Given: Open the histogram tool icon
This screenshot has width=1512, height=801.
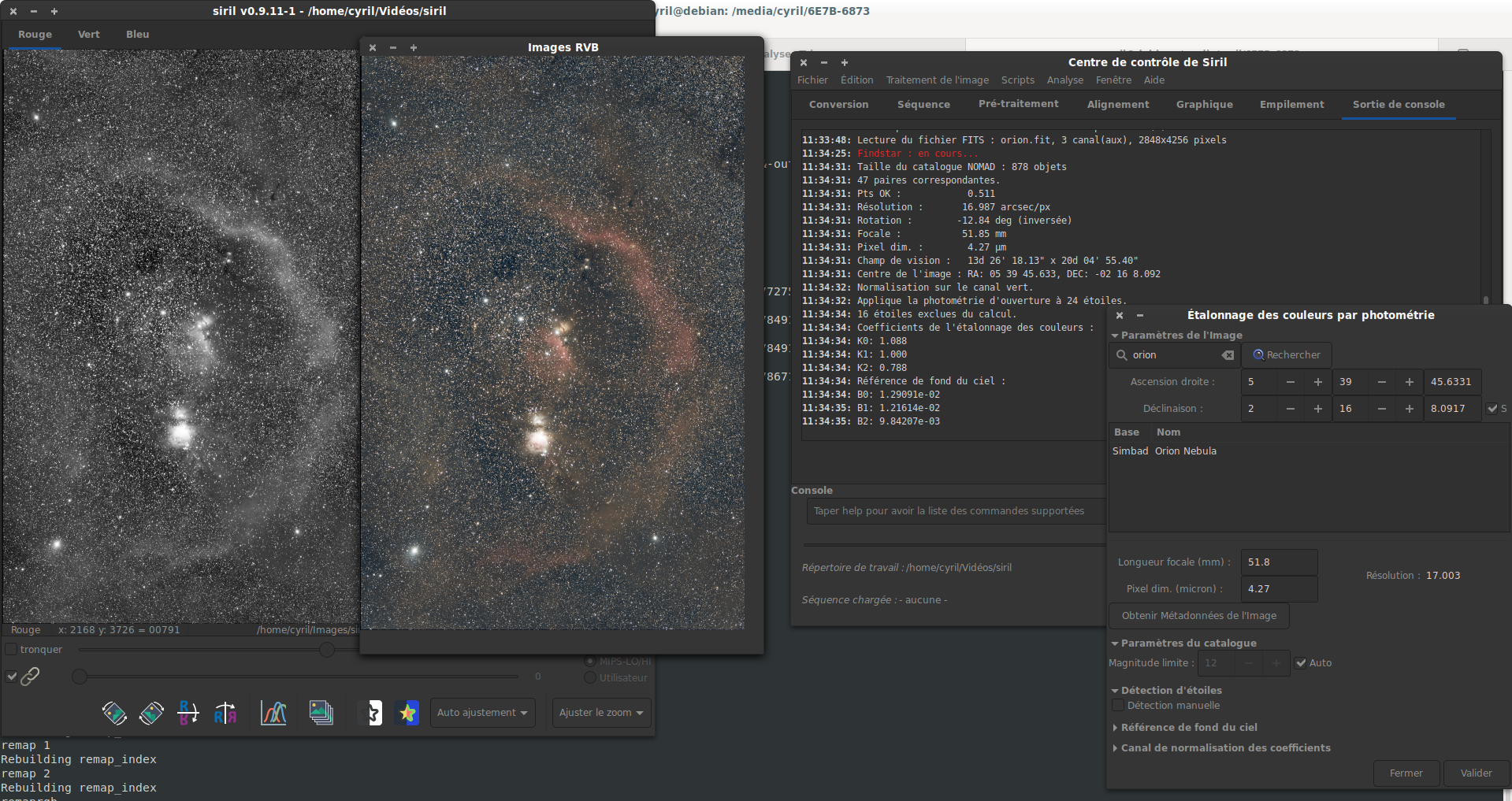Looking at the screenshot, I should (x=273, y=713).
